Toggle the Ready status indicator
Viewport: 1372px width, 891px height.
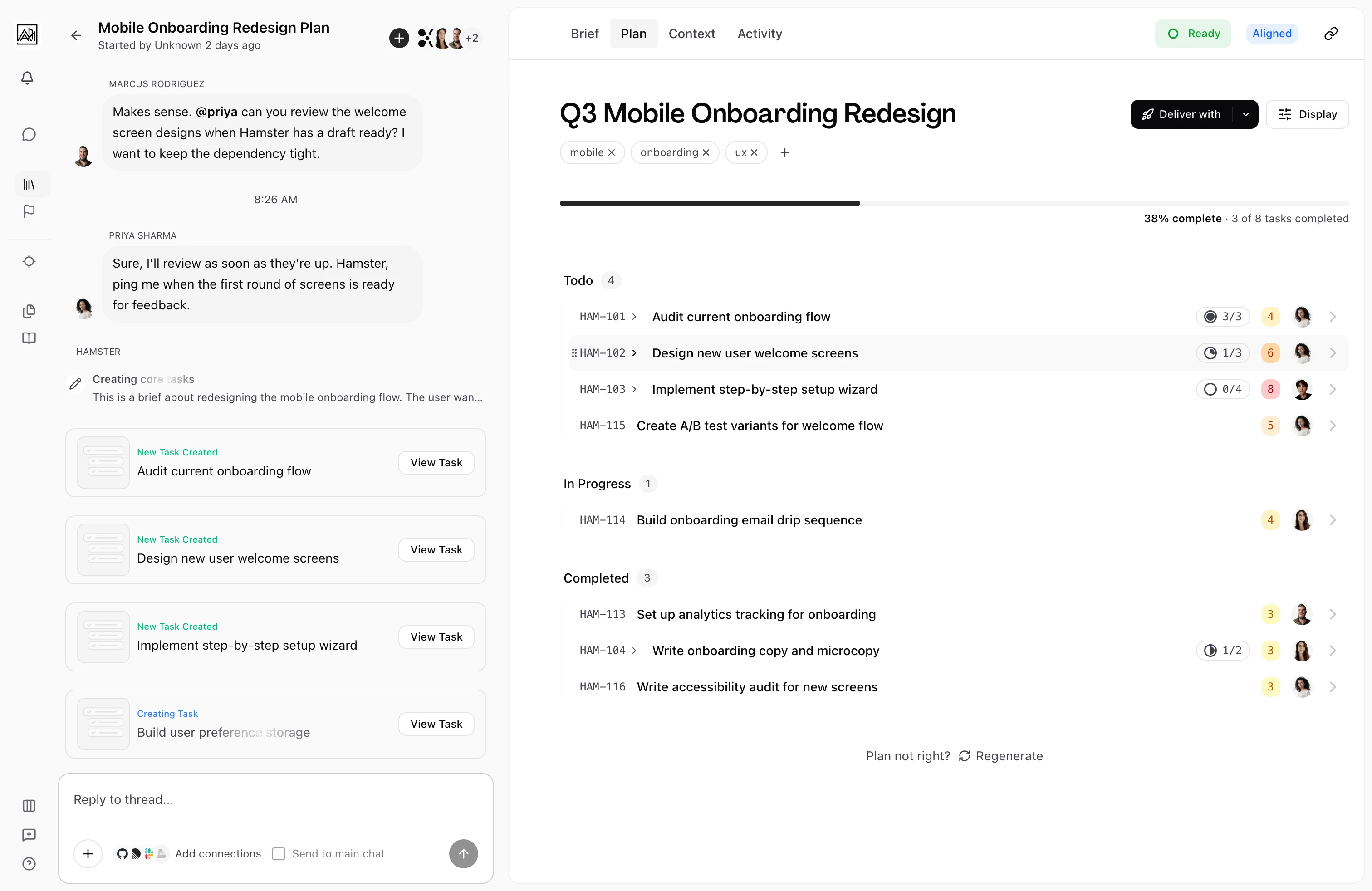1193,33
